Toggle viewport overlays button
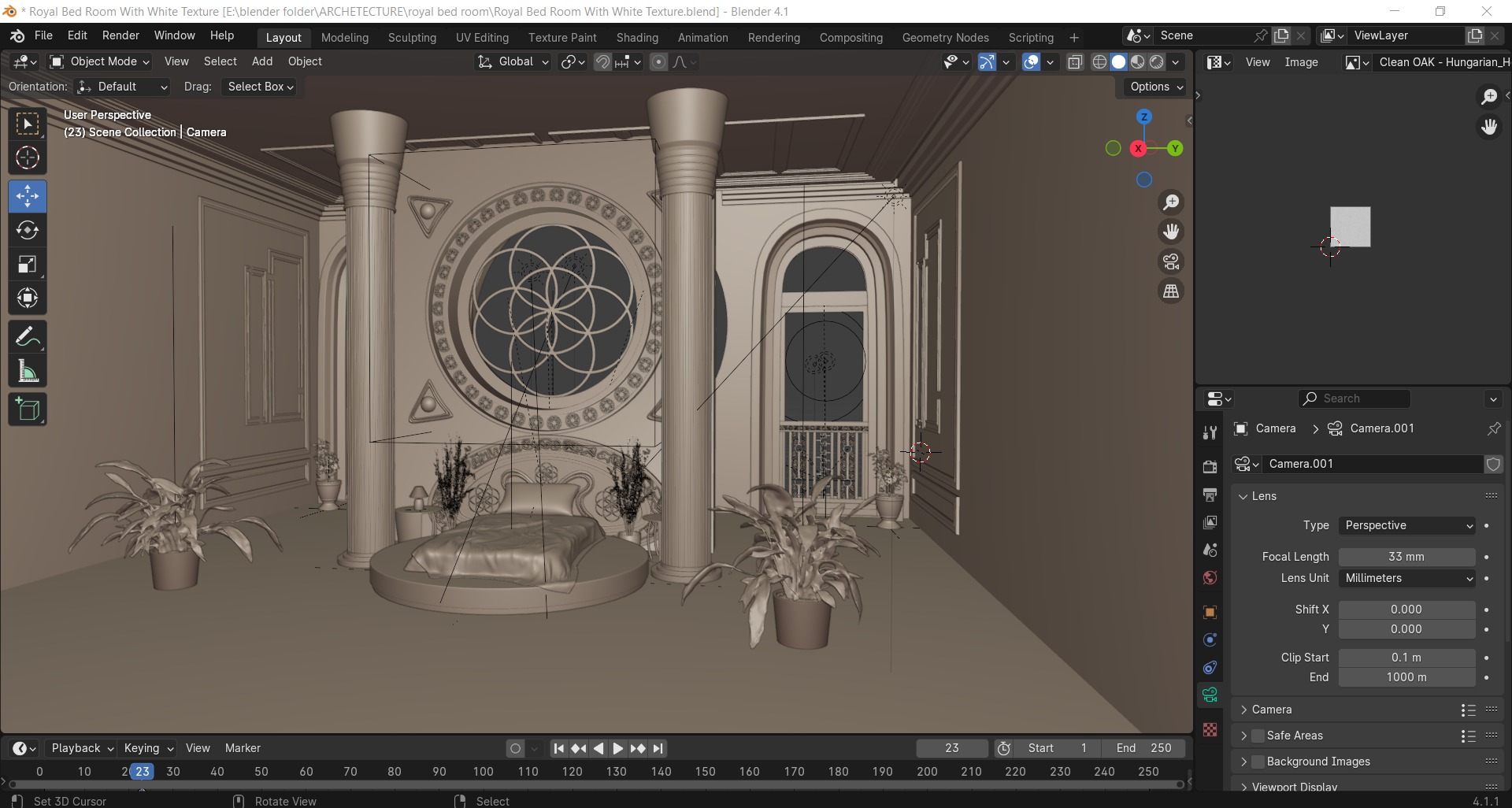This screenshot has width=1512, height=808. click(1031, 62)
